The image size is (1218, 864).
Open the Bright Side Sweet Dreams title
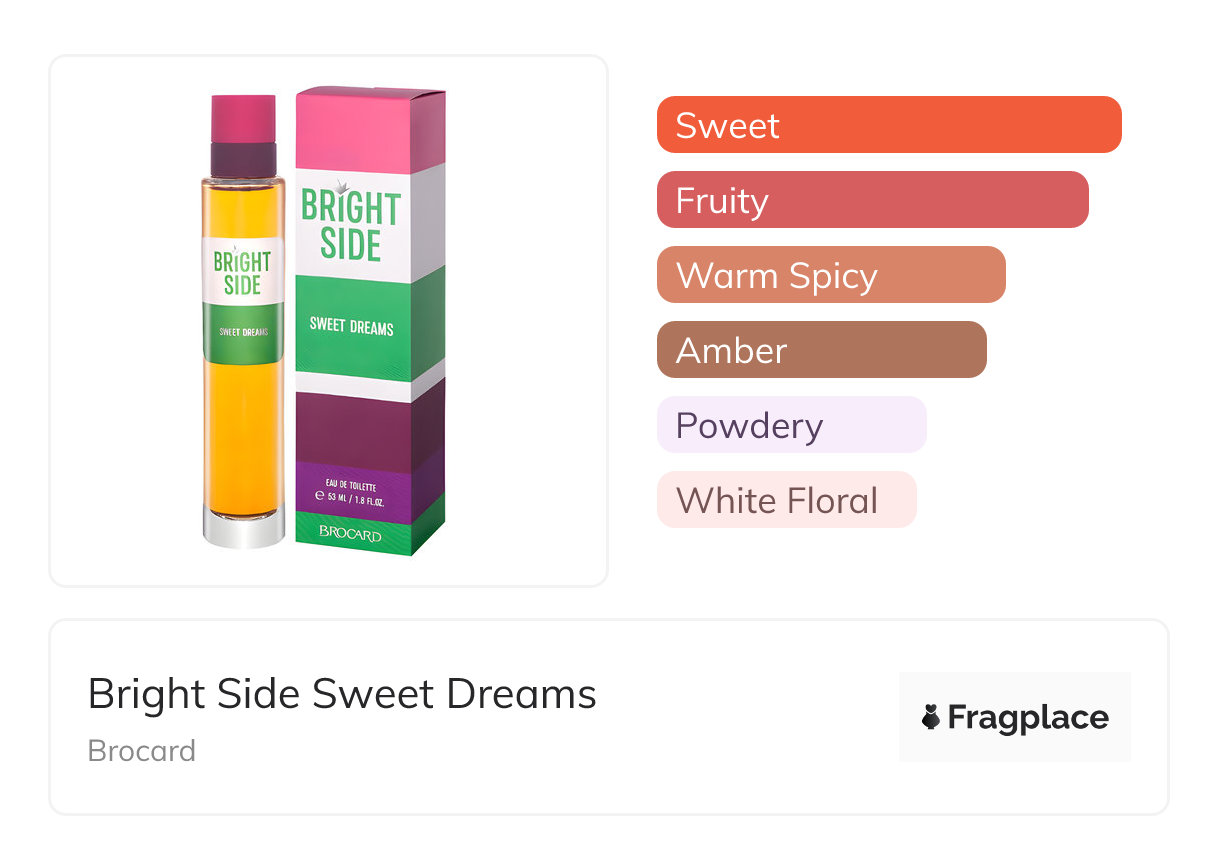[342, 694]
